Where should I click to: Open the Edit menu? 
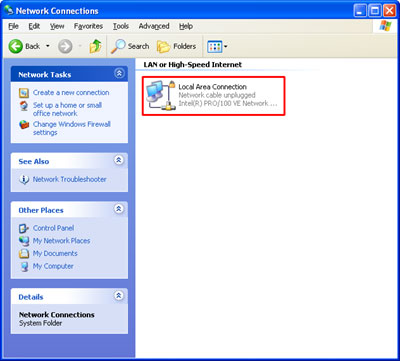pyautogui.click(x=34, y=26)
